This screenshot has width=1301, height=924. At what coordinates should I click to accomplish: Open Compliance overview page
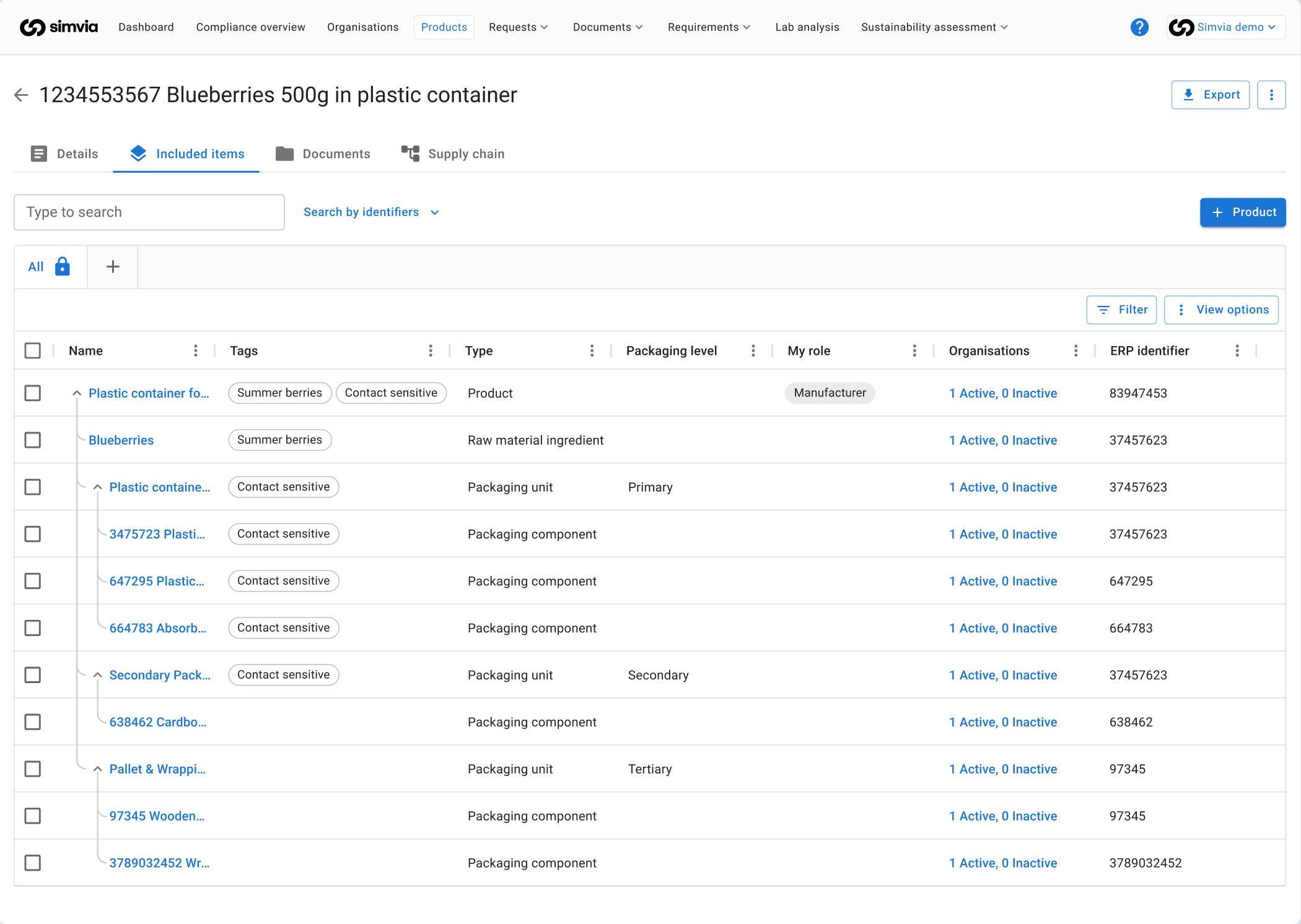click(x=251, y=27)
